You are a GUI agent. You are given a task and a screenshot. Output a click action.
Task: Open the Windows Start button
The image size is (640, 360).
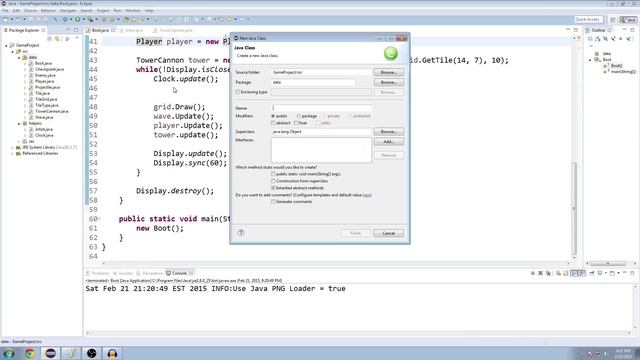(9, 353)
